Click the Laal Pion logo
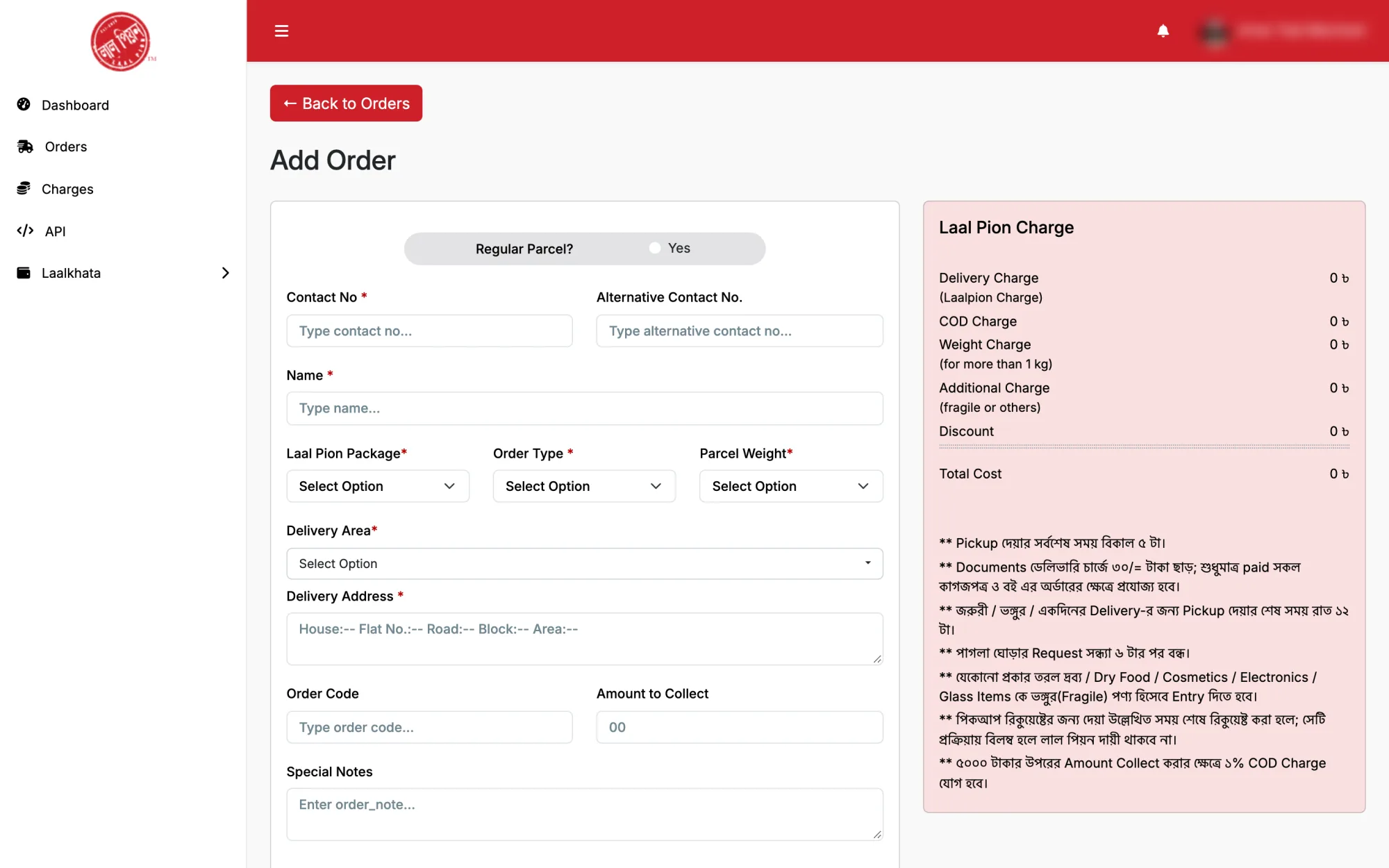 point(122,42)
